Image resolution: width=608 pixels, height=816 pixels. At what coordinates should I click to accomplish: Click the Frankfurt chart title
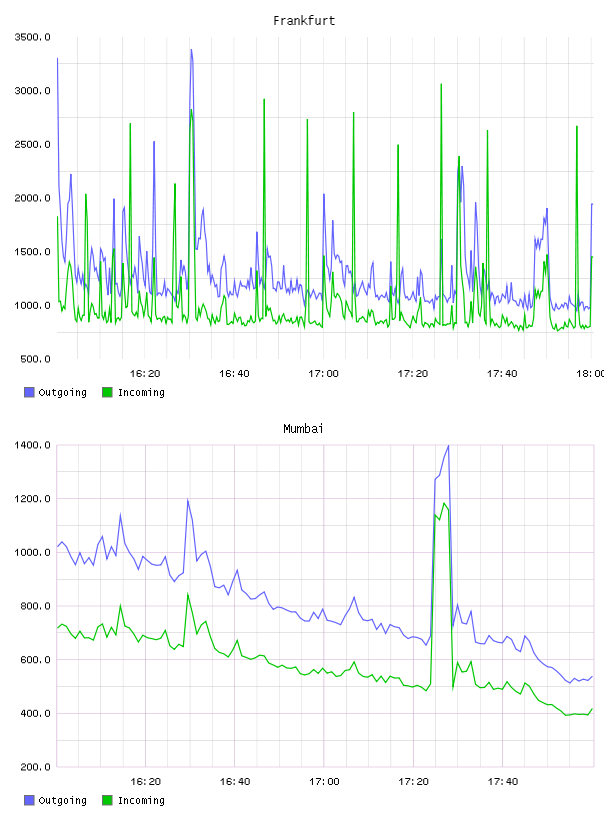[x=304, y=21]
